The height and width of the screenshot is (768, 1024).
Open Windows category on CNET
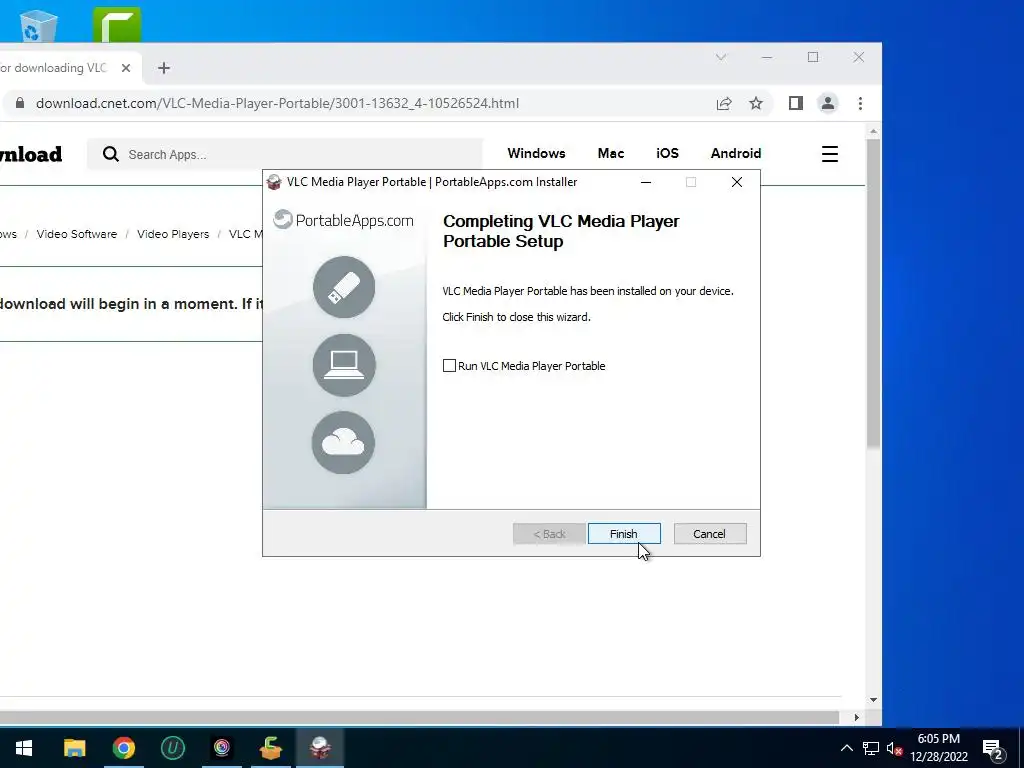point(536,153)
